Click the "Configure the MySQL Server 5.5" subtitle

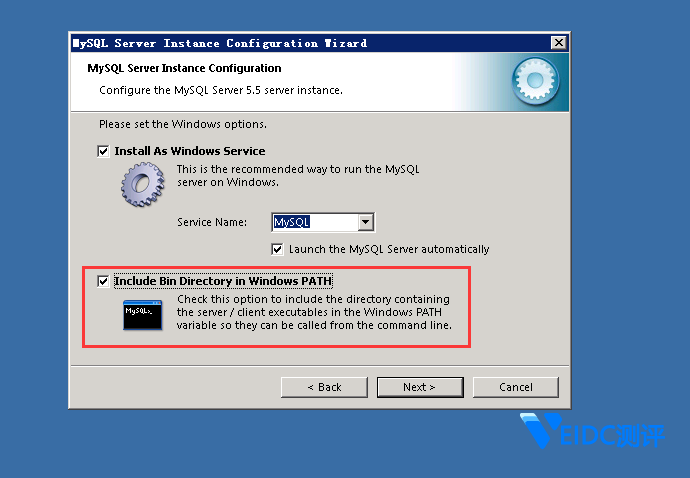[x=221, y=90]
